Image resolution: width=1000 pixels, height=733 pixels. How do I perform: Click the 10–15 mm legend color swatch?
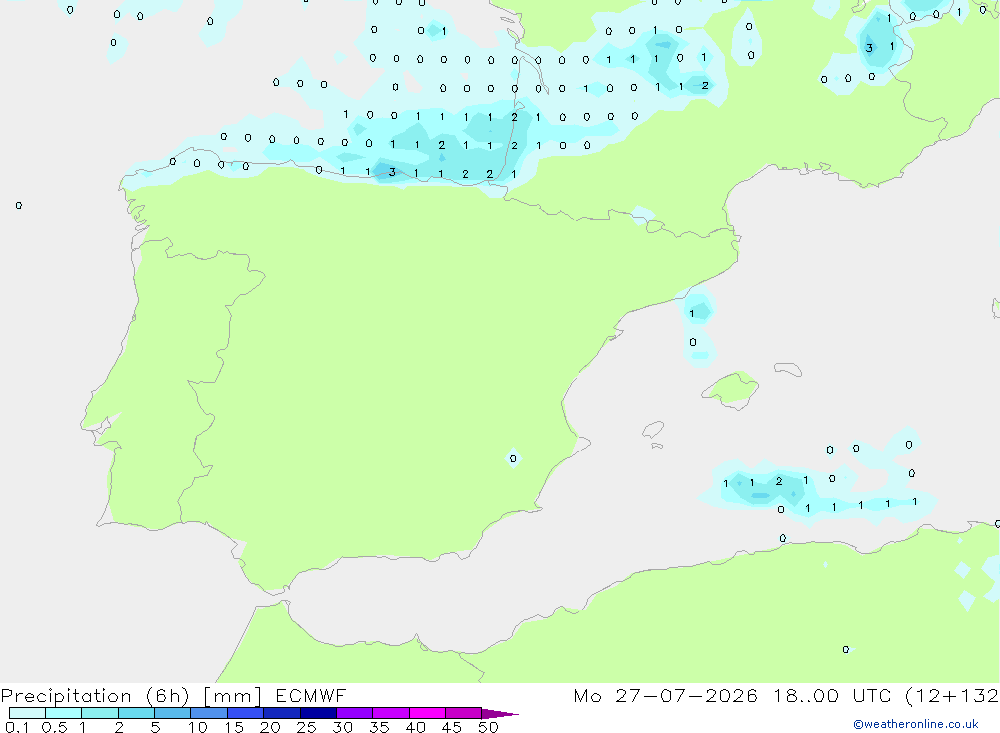[209, 713]
